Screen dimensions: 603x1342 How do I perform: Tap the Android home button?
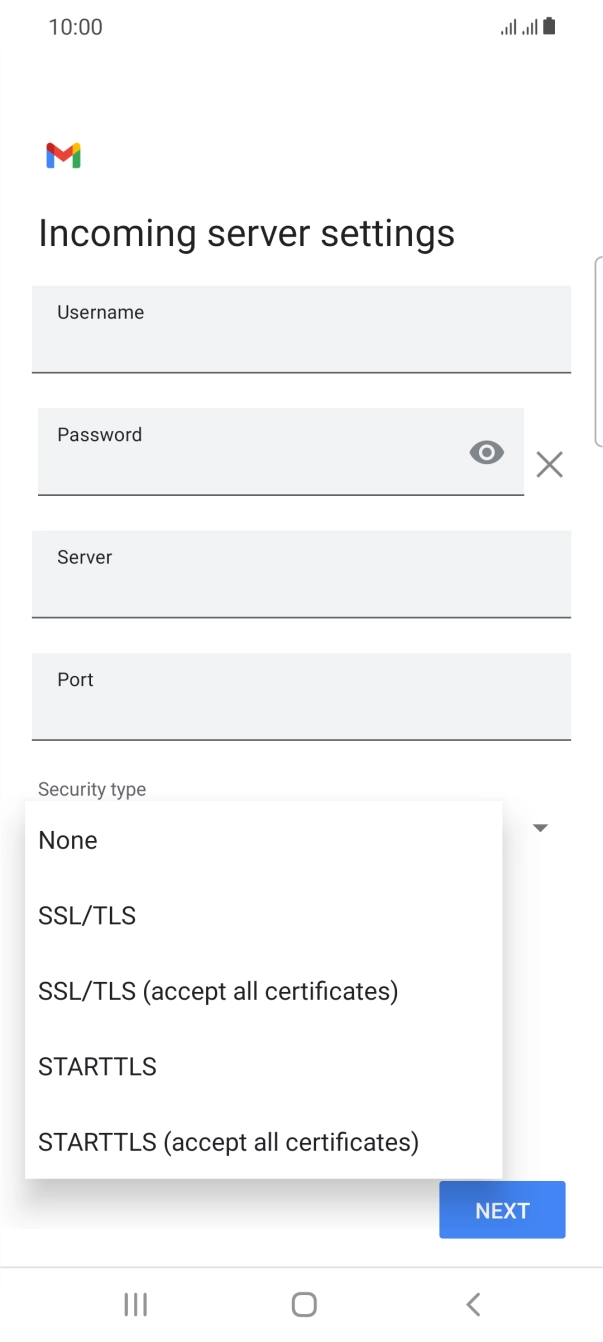304,1304
